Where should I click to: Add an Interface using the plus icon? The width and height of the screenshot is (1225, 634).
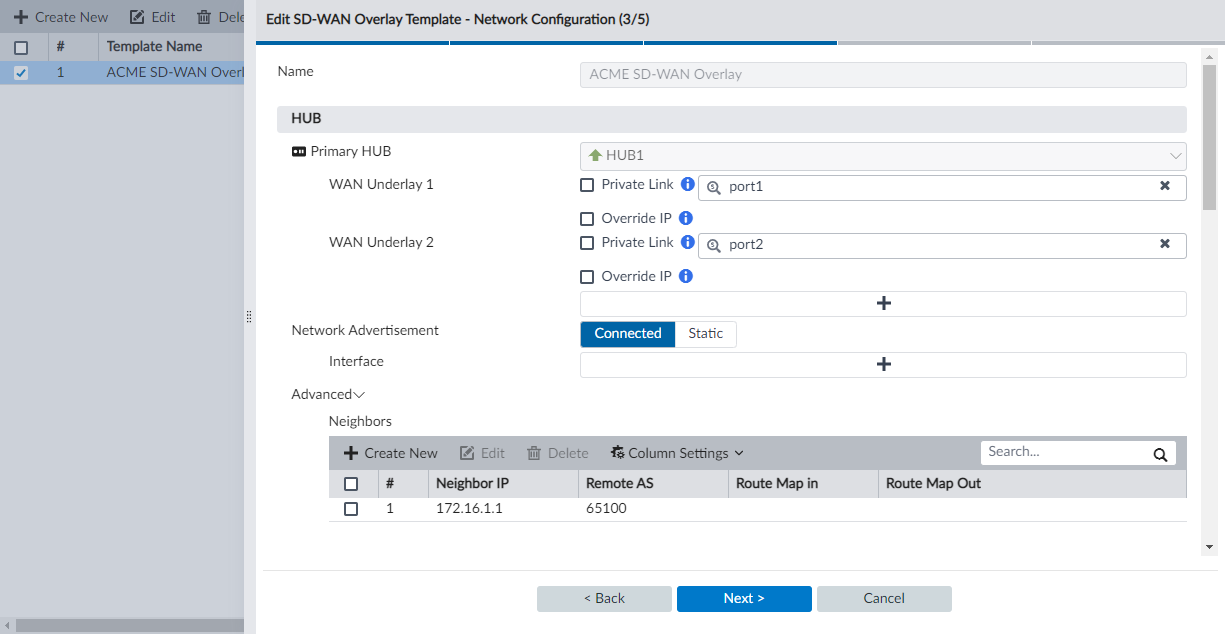click(883, 364)
